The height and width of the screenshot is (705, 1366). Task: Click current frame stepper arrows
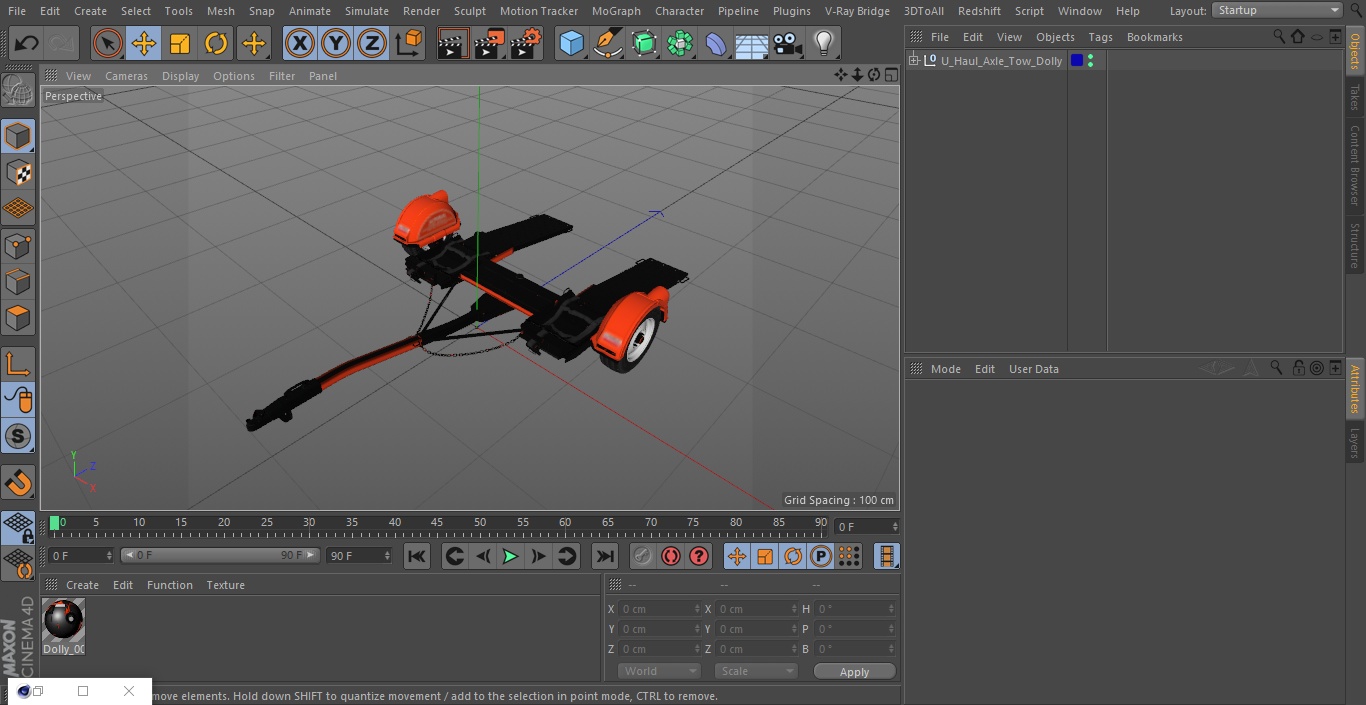895,526
